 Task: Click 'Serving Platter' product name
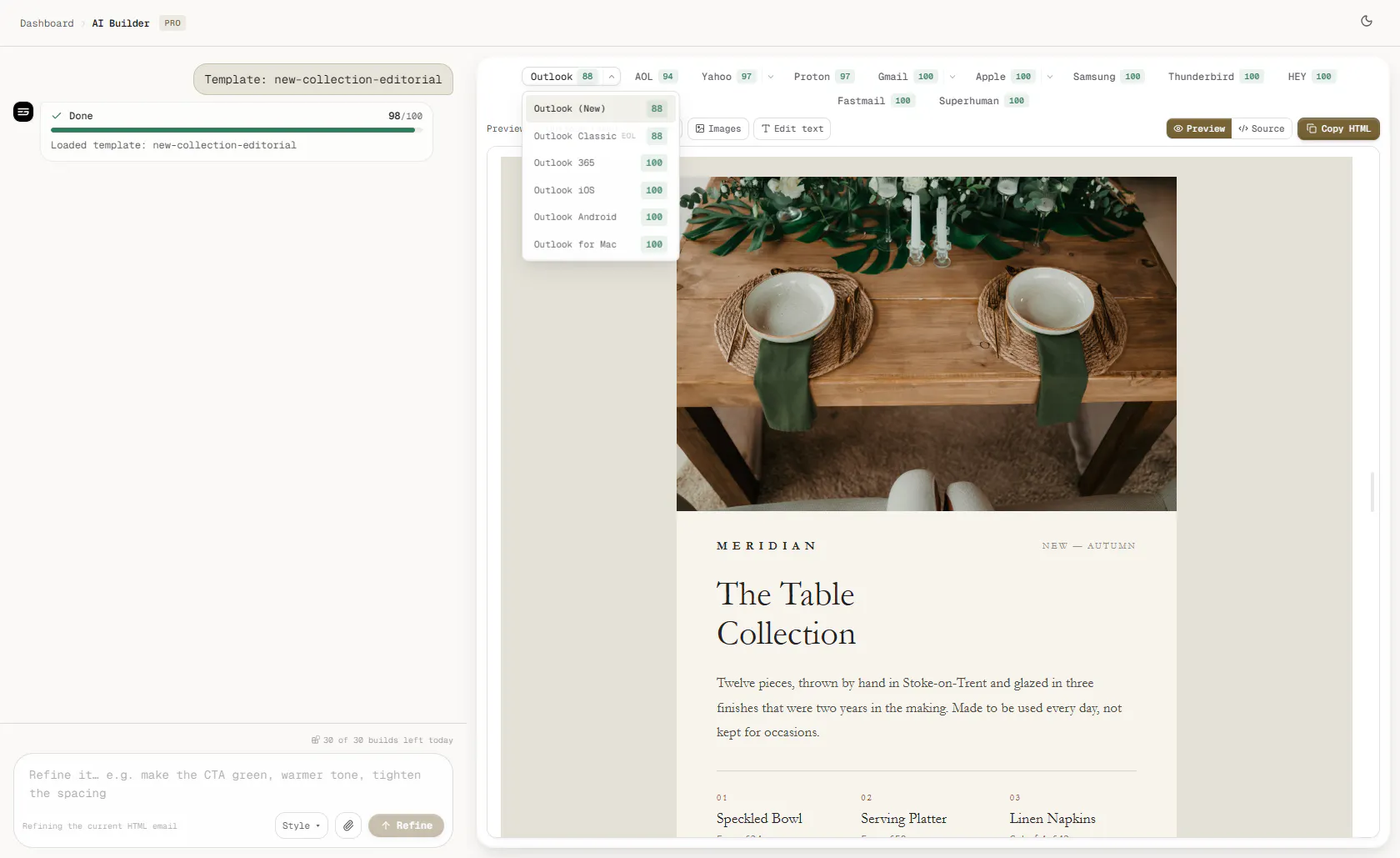point(903,819)
